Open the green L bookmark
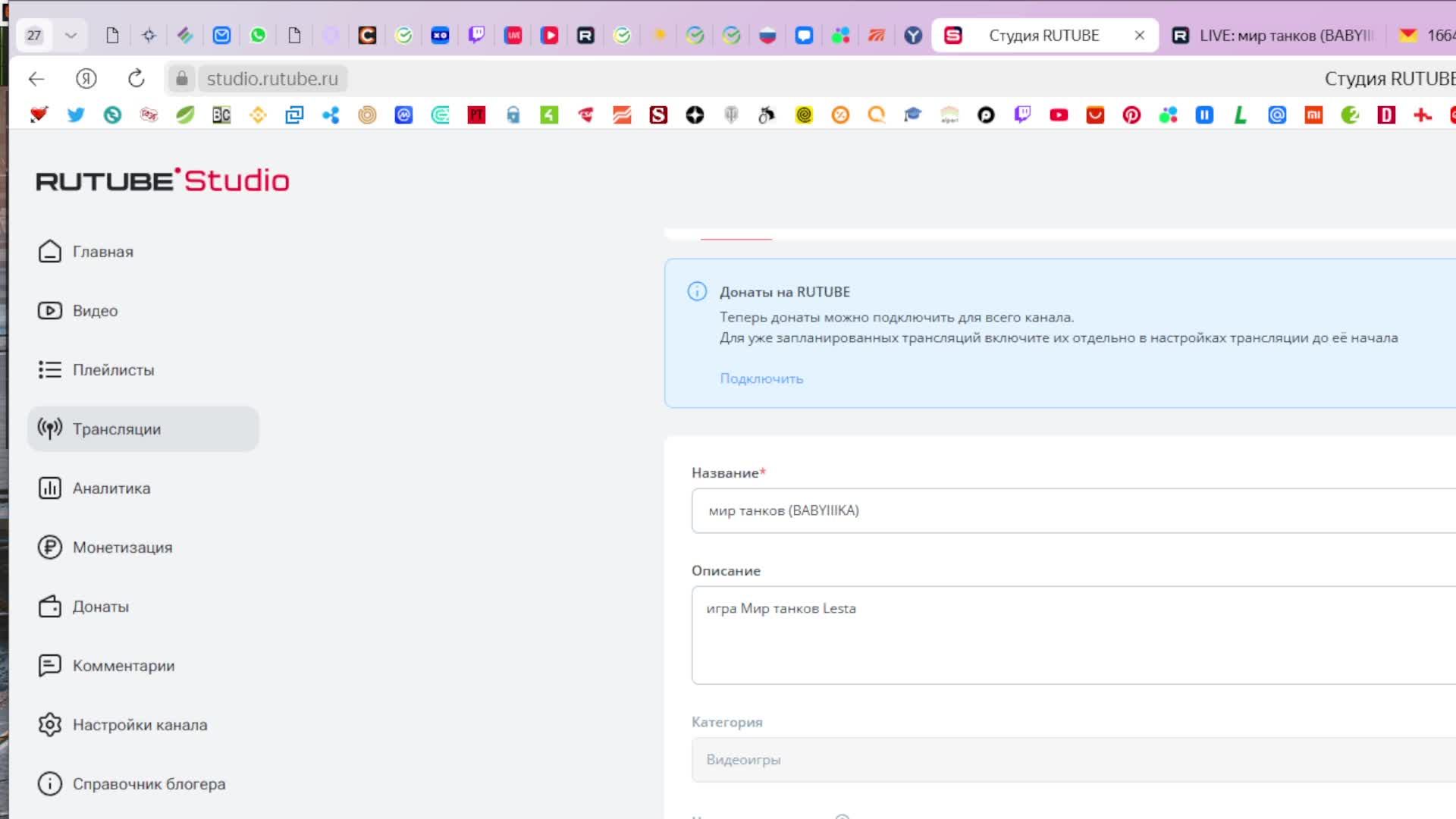The width and height of the screenshot is (1456, 819). (1241, 115)
